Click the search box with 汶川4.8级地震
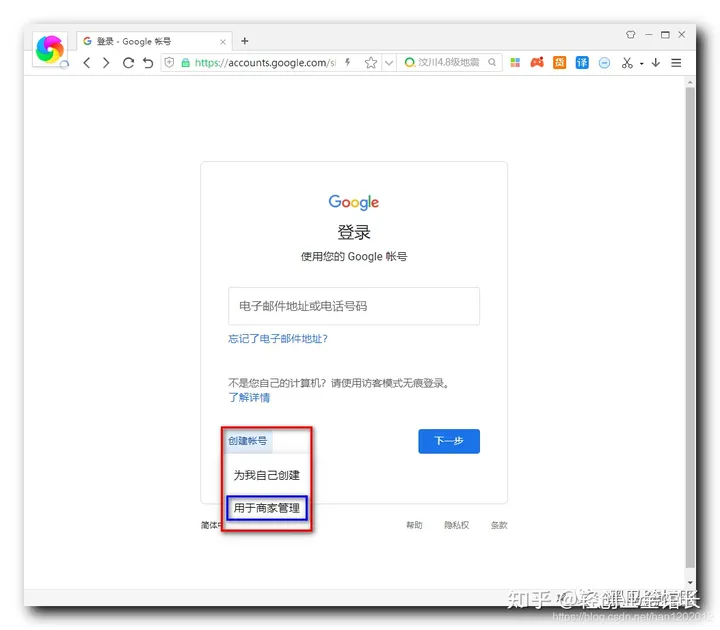The width and height of the screenshot is (720, 630). [x=448, y=62]
